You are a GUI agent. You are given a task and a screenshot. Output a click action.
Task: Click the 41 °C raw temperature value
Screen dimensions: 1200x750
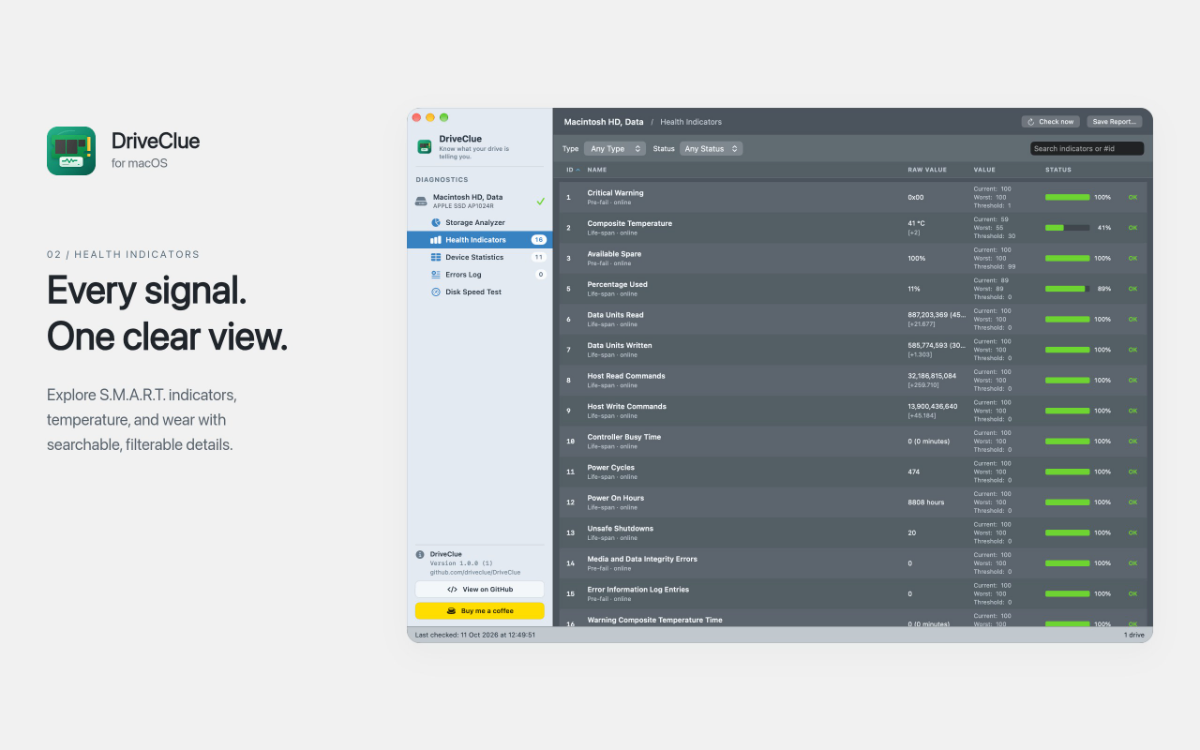(x=916, y=224)
